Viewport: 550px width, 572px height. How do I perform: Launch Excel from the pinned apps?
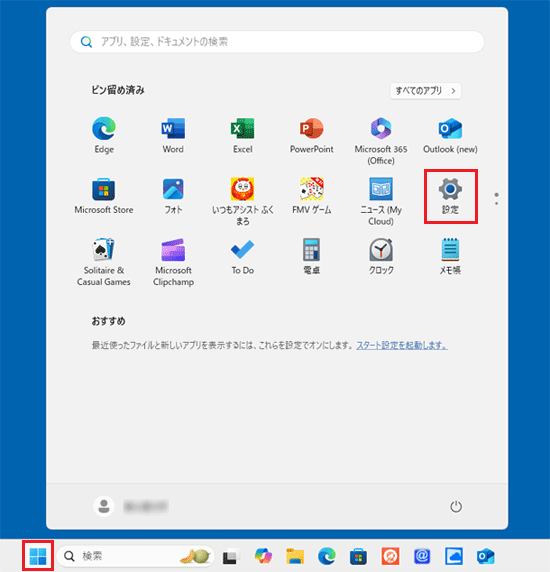pos(243,135)
